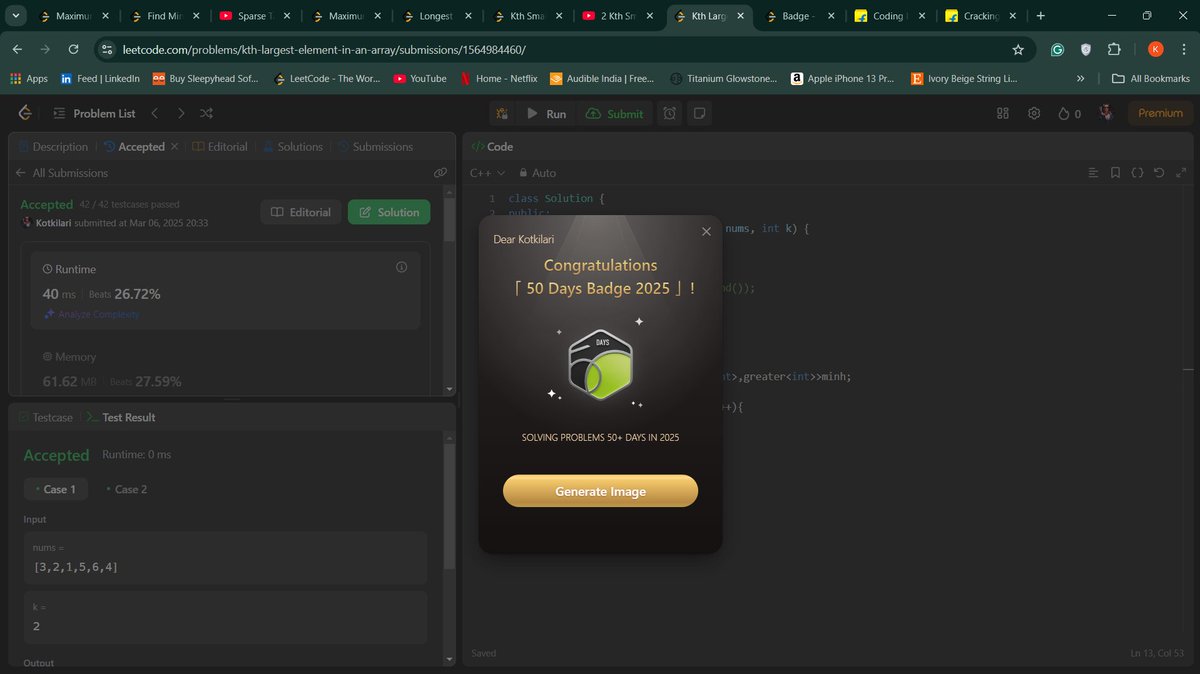Open the layout grid icon
Screen dimensions: 1200x674
click(1003, 113)
